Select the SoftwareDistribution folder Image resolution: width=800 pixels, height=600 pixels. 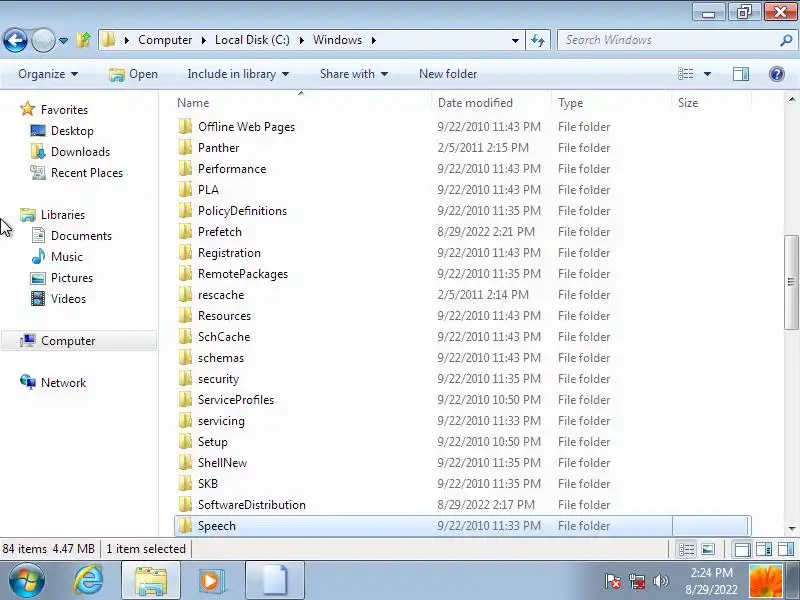[252, 505]
